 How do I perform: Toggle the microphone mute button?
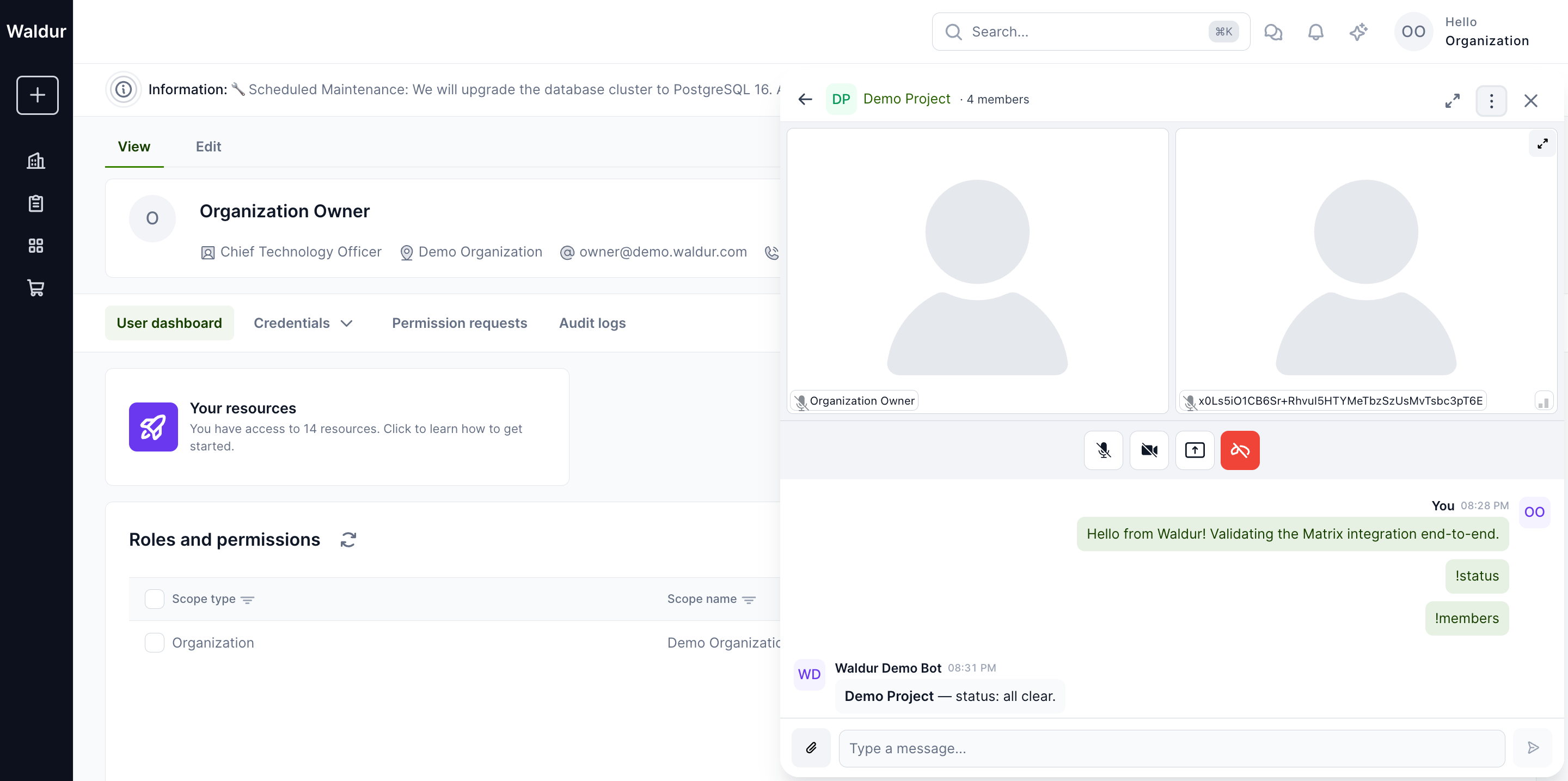click(1104, 450)
